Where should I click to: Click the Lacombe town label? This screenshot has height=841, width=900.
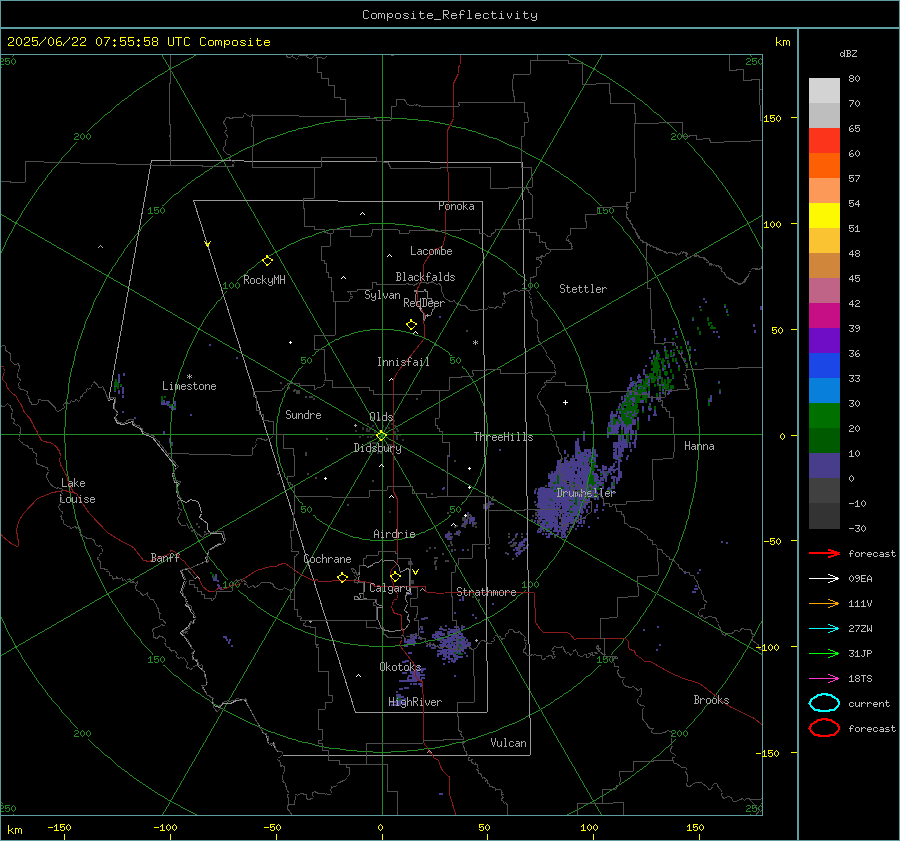pos(431,251)
